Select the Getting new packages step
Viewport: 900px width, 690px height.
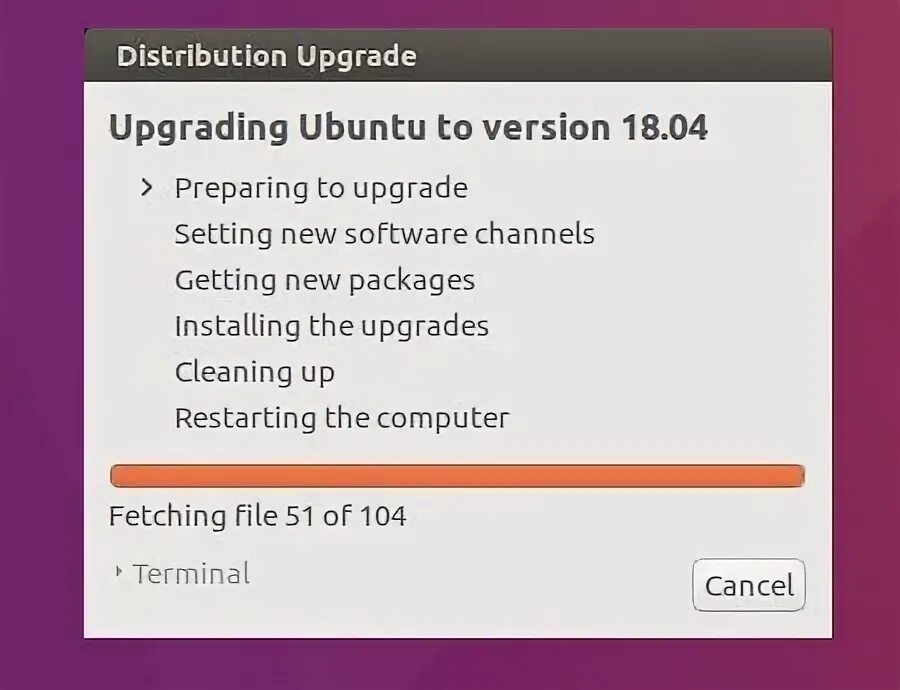pos(324,280)
